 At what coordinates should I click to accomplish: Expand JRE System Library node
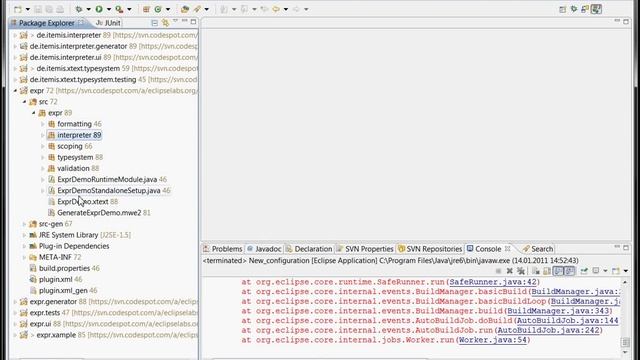24,235
